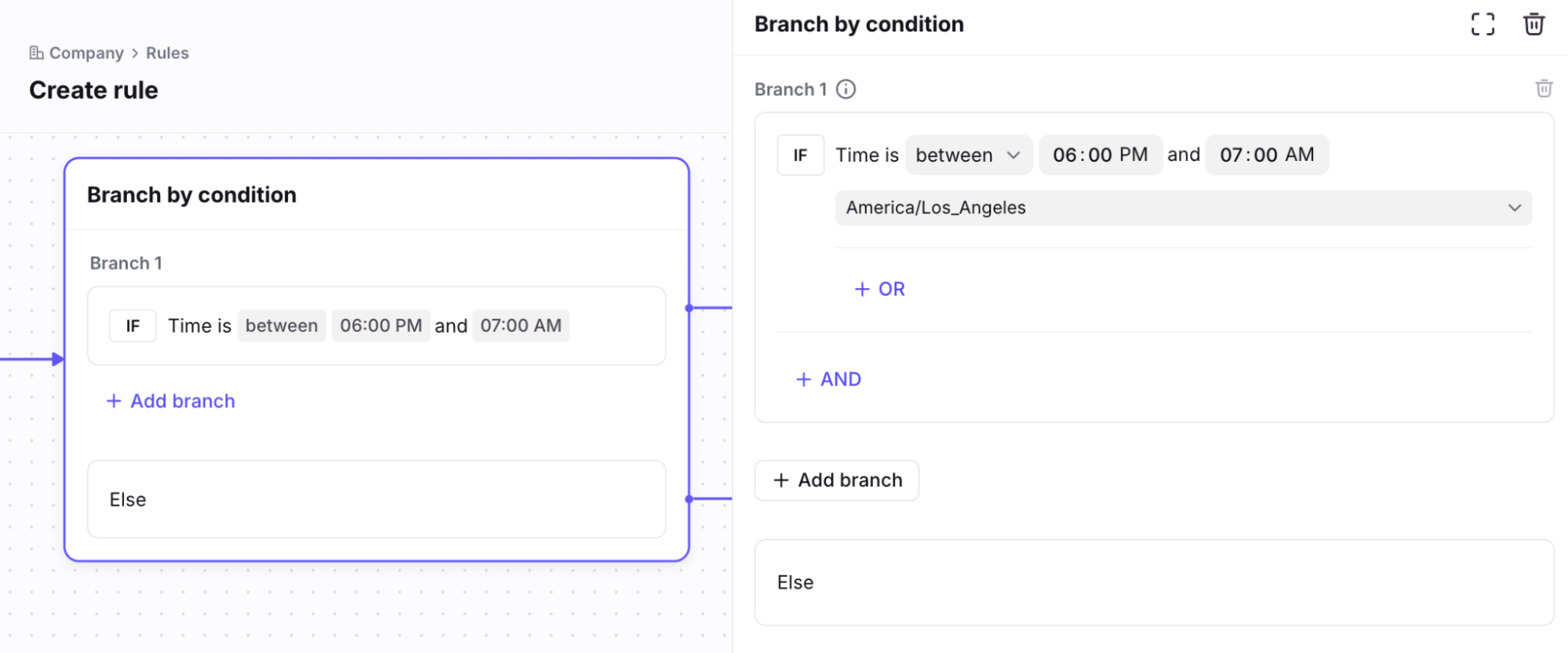The image size is (1568, 653).
Task: Open the Rules breadcrumb link
Action: (x=167, y=53)
